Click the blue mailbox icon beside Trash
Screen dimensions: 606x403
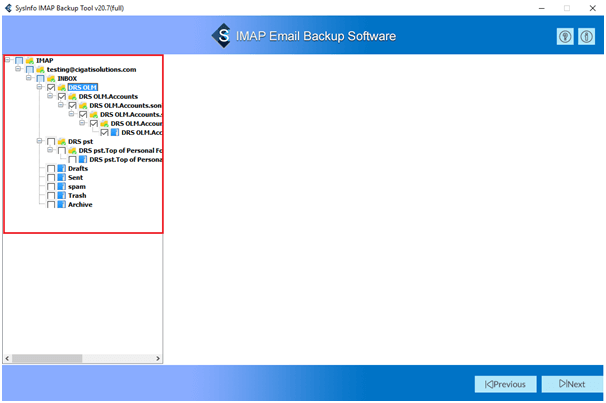[x=61, y=196]
